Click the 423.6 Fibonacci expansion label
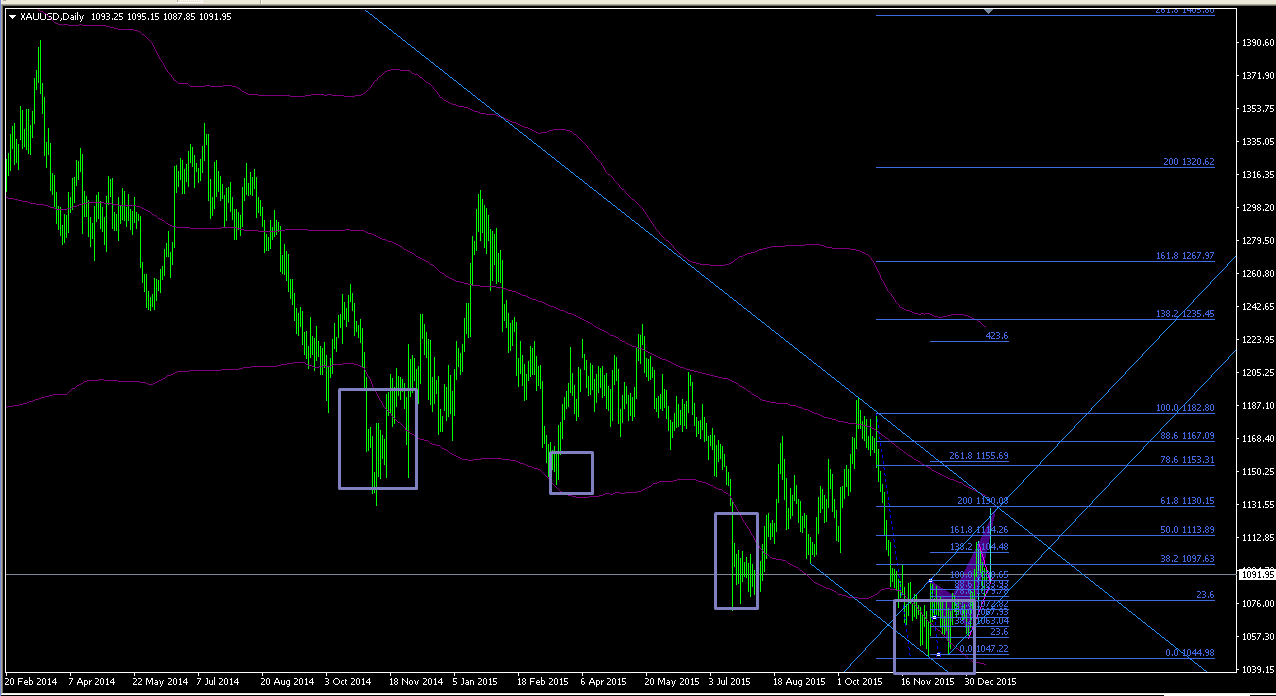Viewport: 1276px width, 696px height. 996,336
